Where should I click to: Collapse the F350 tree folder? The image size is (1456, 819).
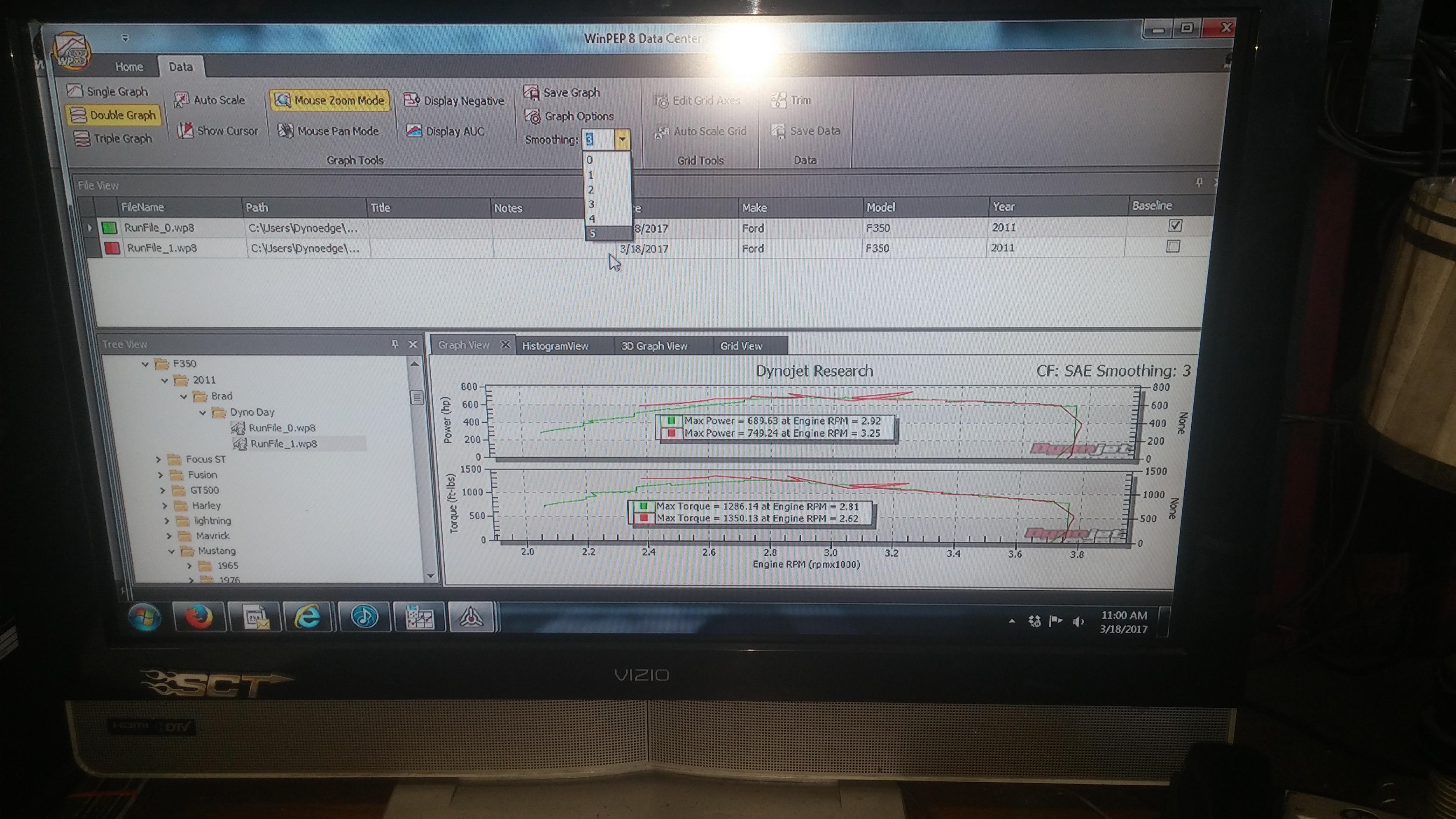pos(145,364)
